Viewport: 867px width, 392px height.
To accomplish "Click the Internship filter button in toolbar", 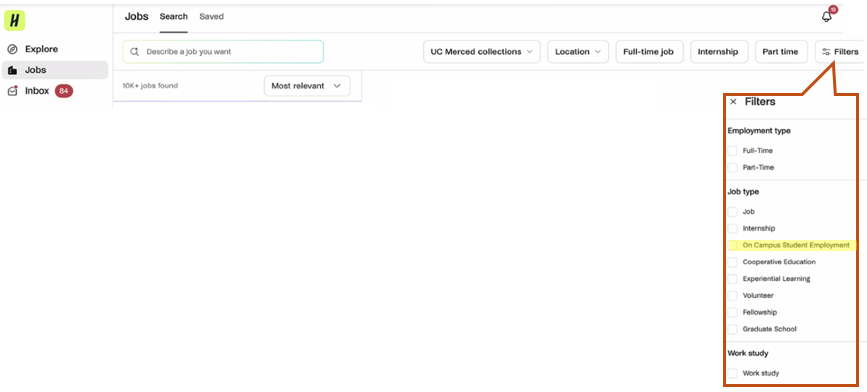I will pyautogui.click(x=718, y=52).
